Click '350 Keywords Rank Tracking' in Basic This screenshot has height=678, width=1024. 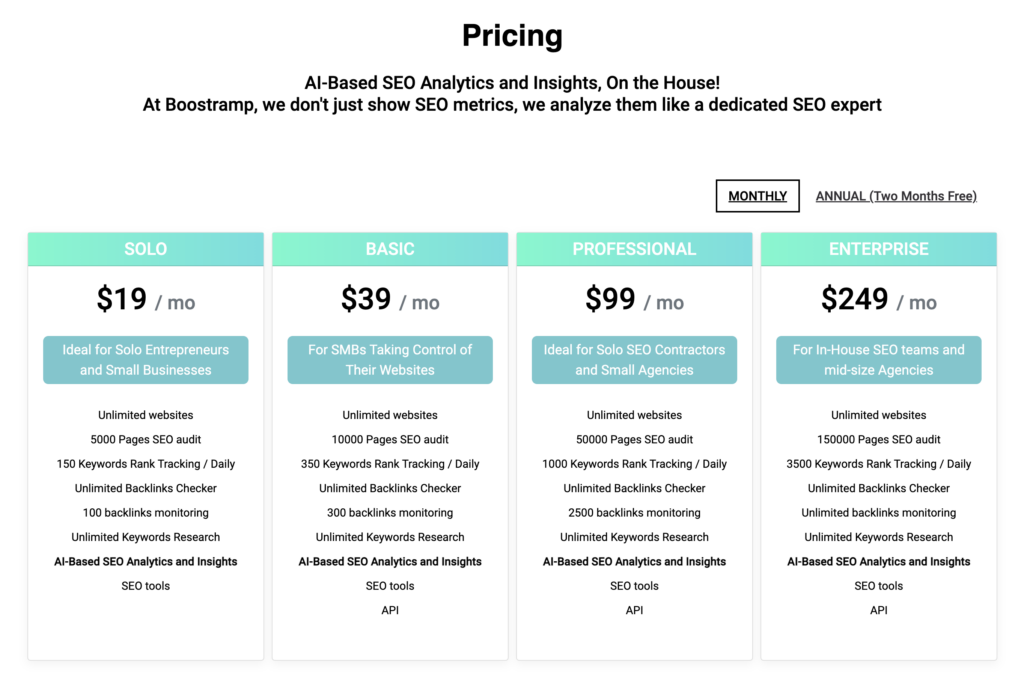390,464
